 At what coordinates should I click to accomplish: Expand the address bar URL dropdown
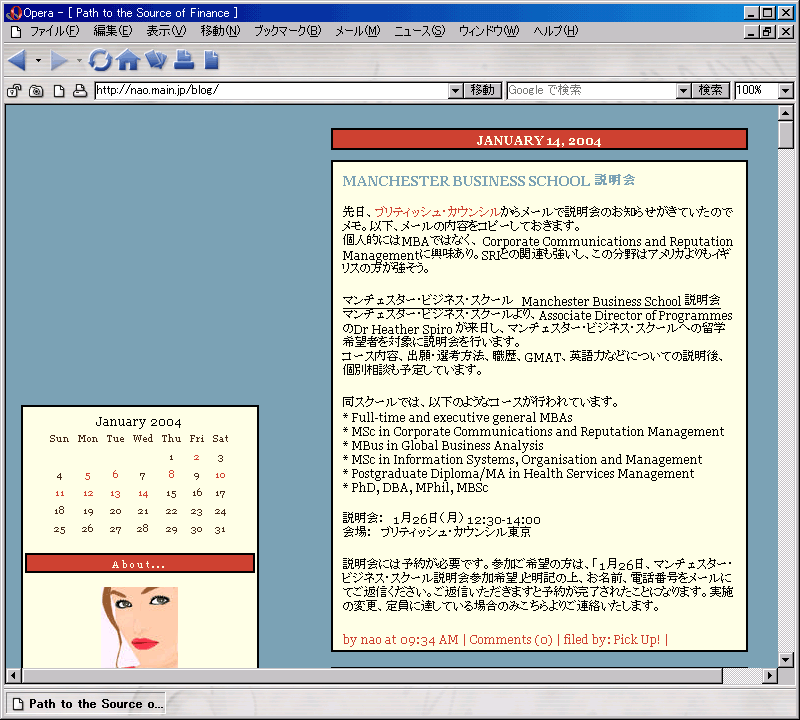[456, 91]
